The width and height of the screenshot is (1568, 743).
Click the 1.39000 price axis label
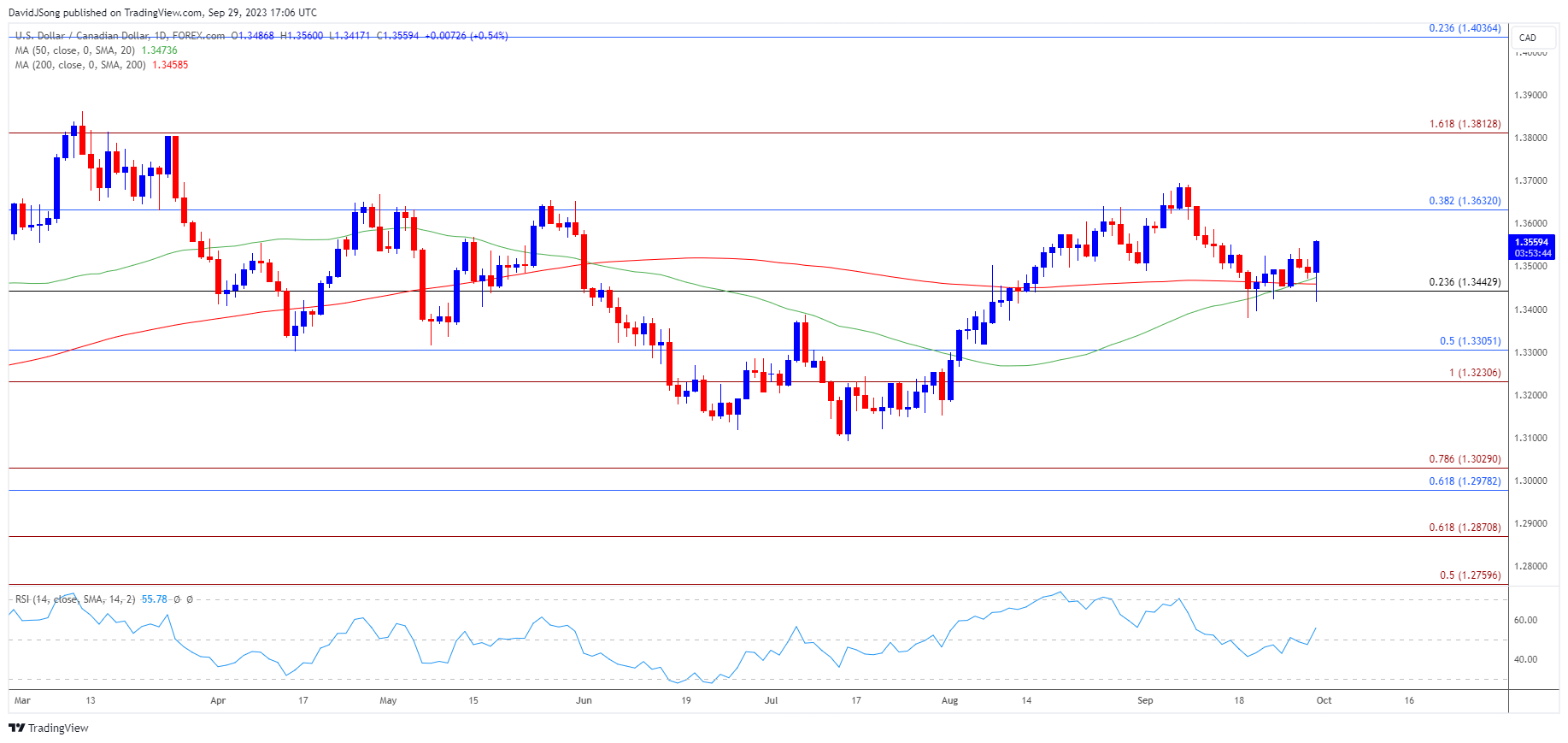pyautogui.click(x=1530, y=95)
